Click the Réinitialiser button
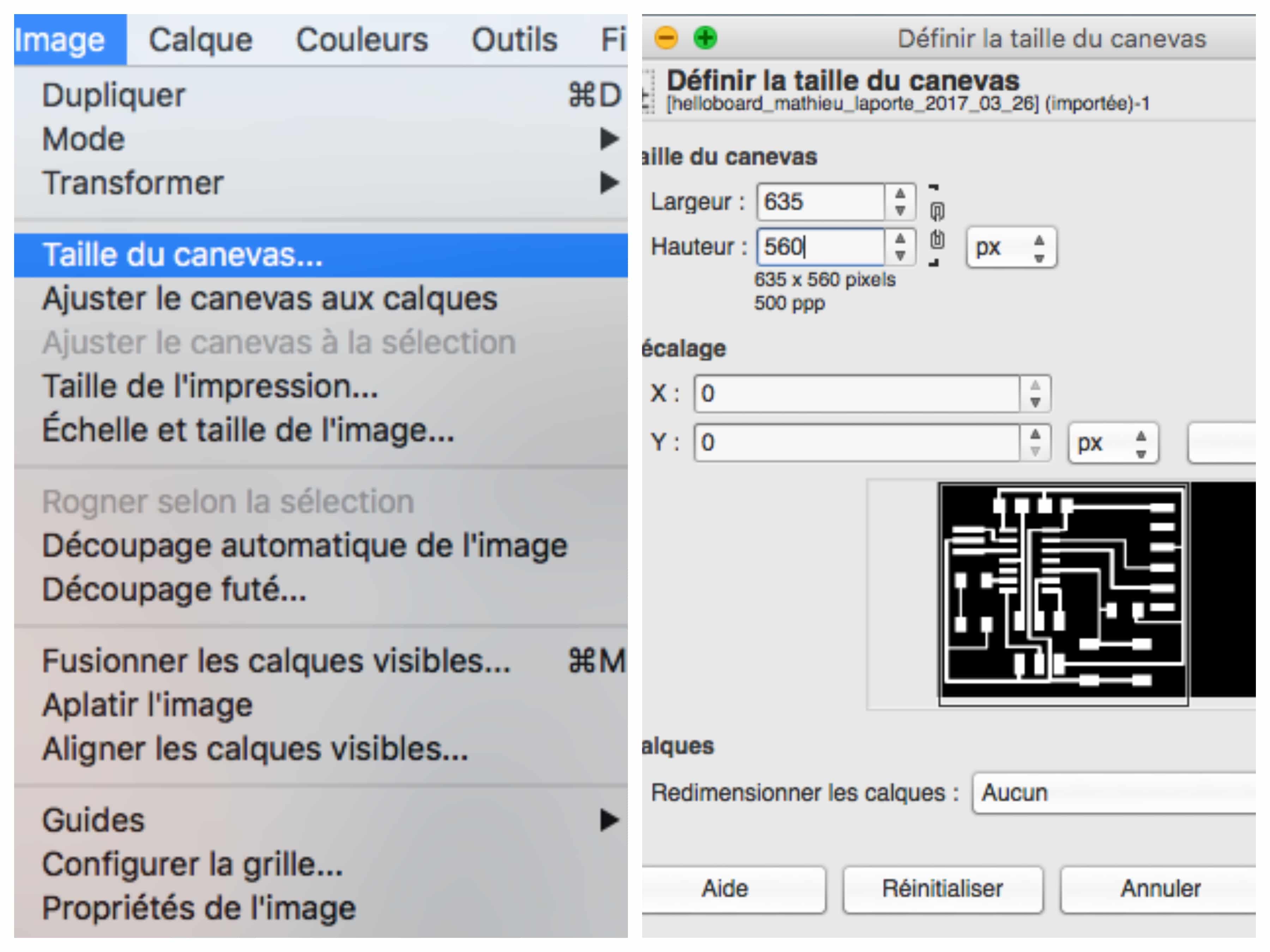1270x952 pixels. 943,889
